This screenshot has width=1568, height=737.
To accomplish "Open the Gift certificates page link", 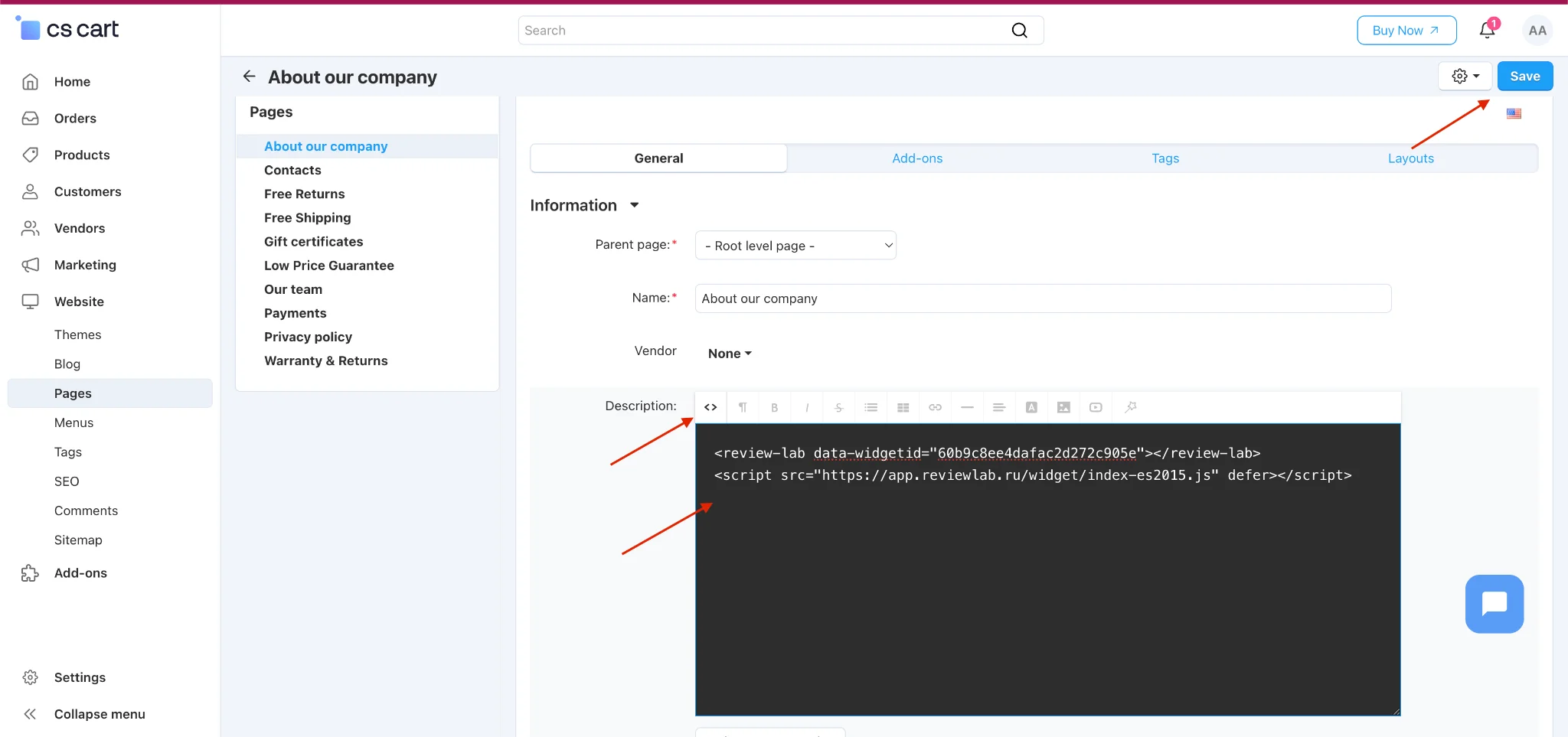I will click(x=314, y=242).
